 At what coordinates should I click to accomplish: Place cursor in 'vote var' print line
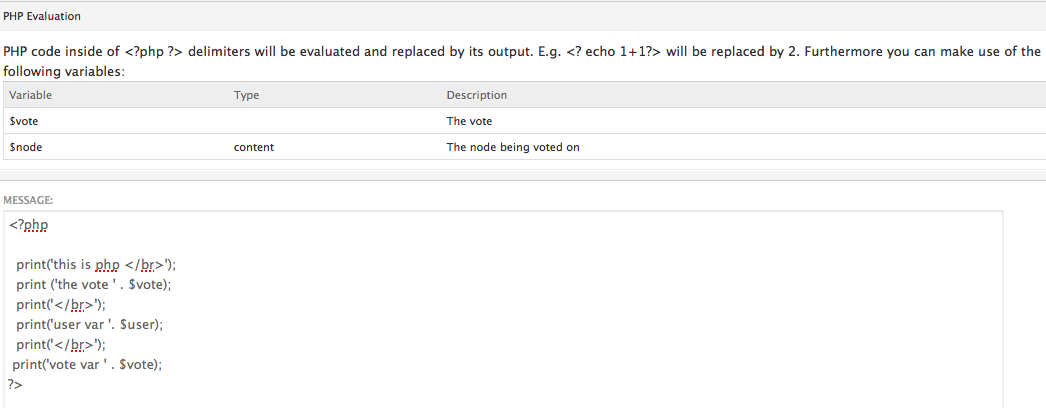pyautogui.click(x=87, y=365)
